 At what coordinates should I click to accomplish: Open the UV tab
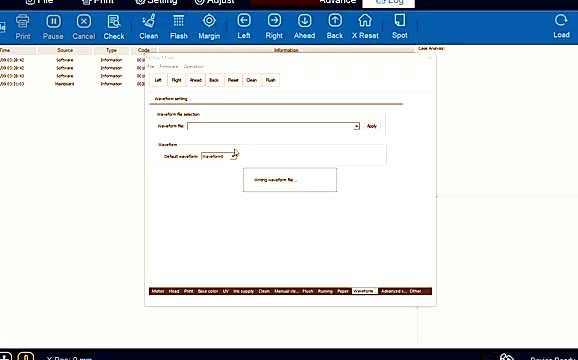[x=226, y=291]
